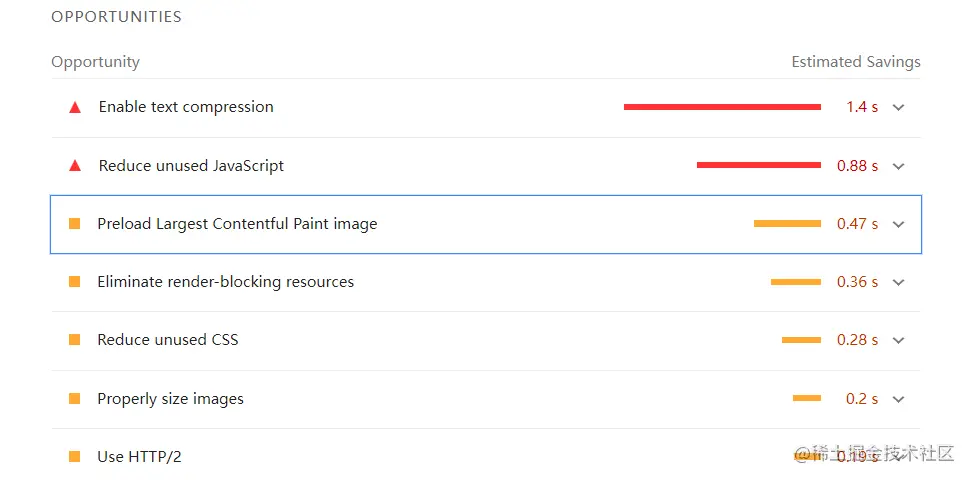This screenshot has width=971, height=480.
Task: Click orange square beside Reduce unused CSS
Action: [74, 340]
